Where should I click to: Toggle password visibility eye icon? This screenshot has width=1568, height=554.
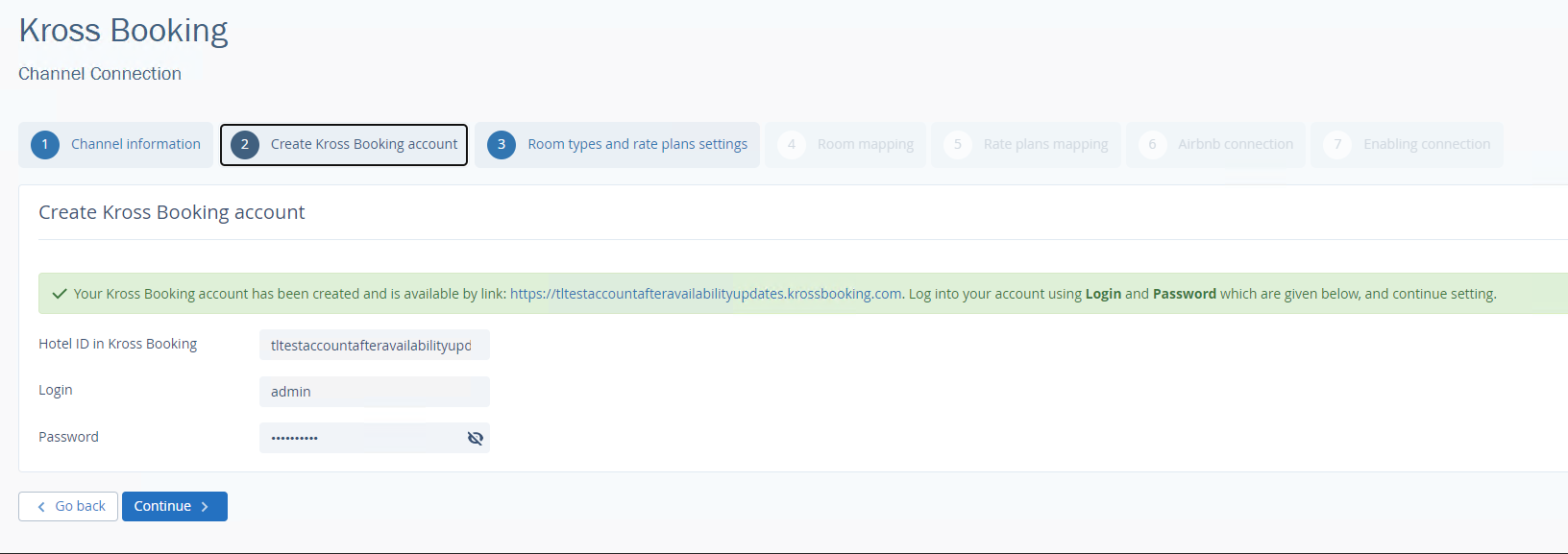click(x=476, y=438)
